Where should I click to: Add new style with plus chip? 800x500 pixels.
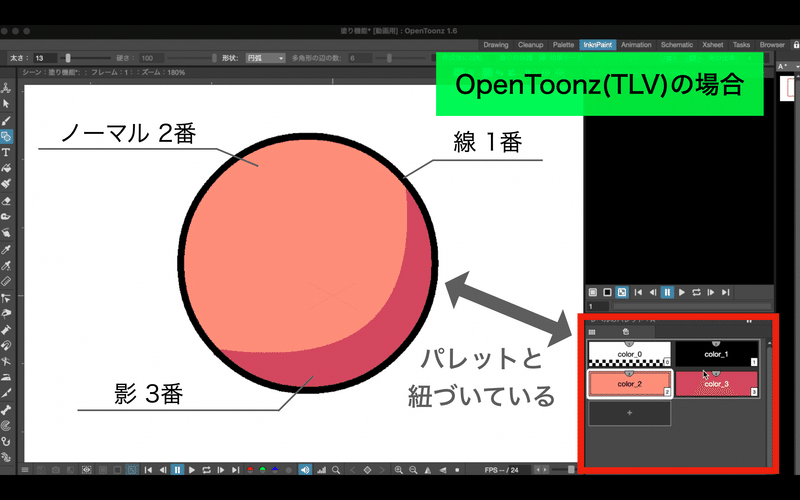[x=630, y=413]
